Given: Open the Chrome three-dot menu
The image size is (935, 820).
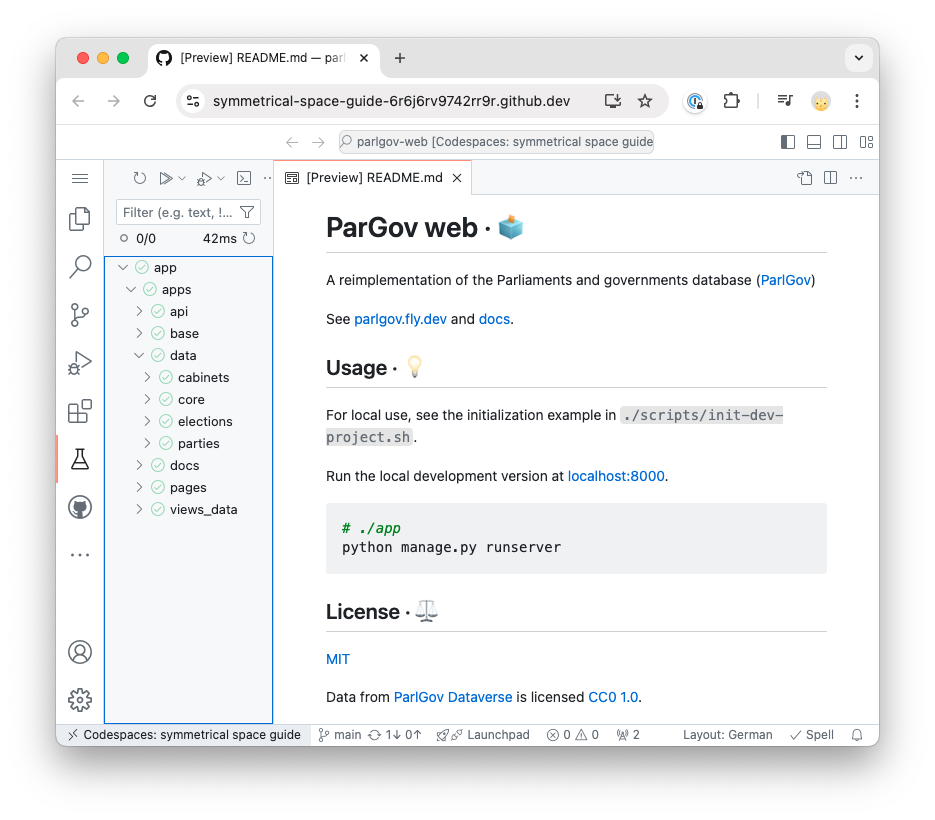Looking at the screenshot, I should point(857,101).
